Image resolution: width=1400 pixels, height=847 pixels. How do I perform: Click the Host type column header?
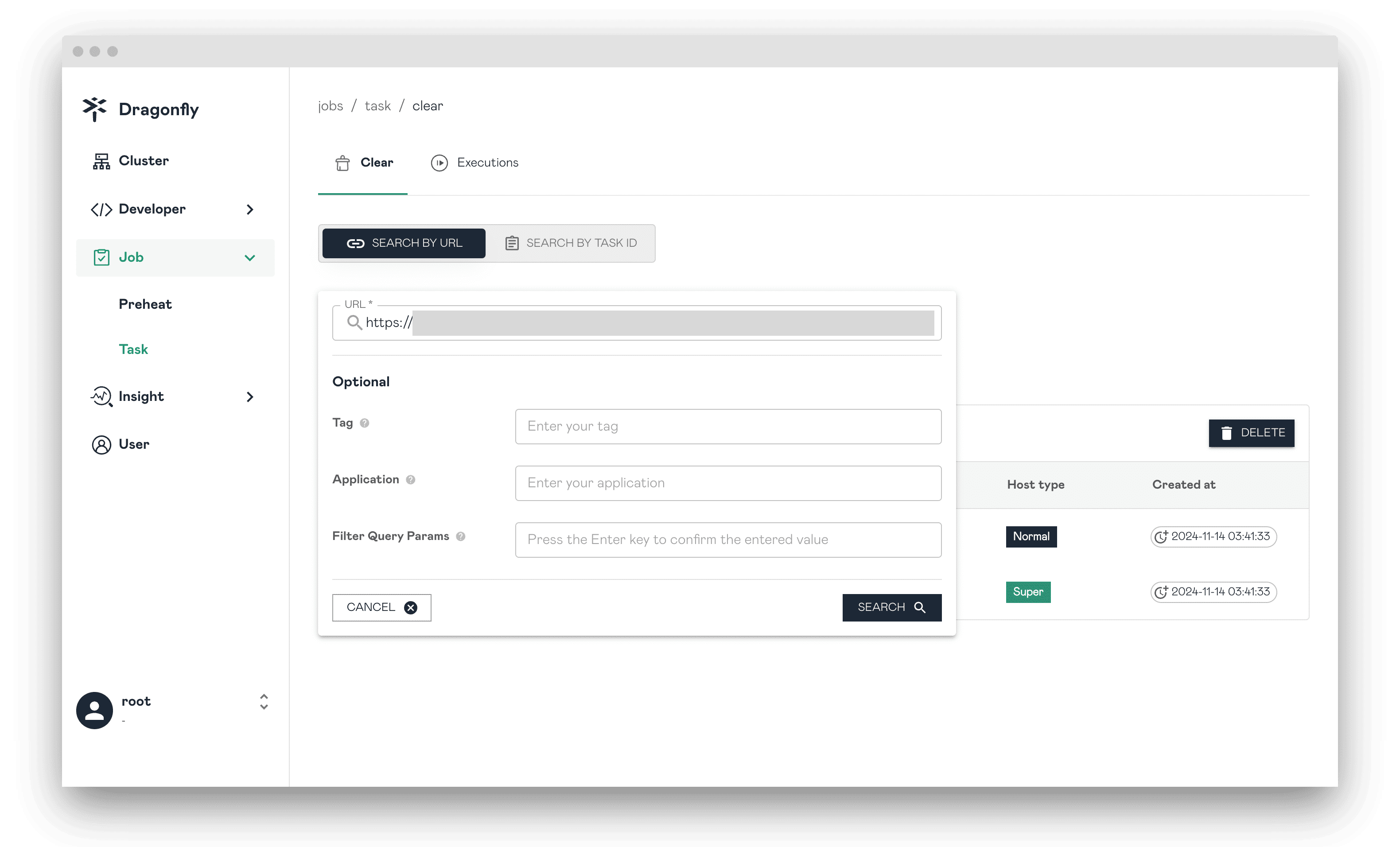click(1036, 485)
